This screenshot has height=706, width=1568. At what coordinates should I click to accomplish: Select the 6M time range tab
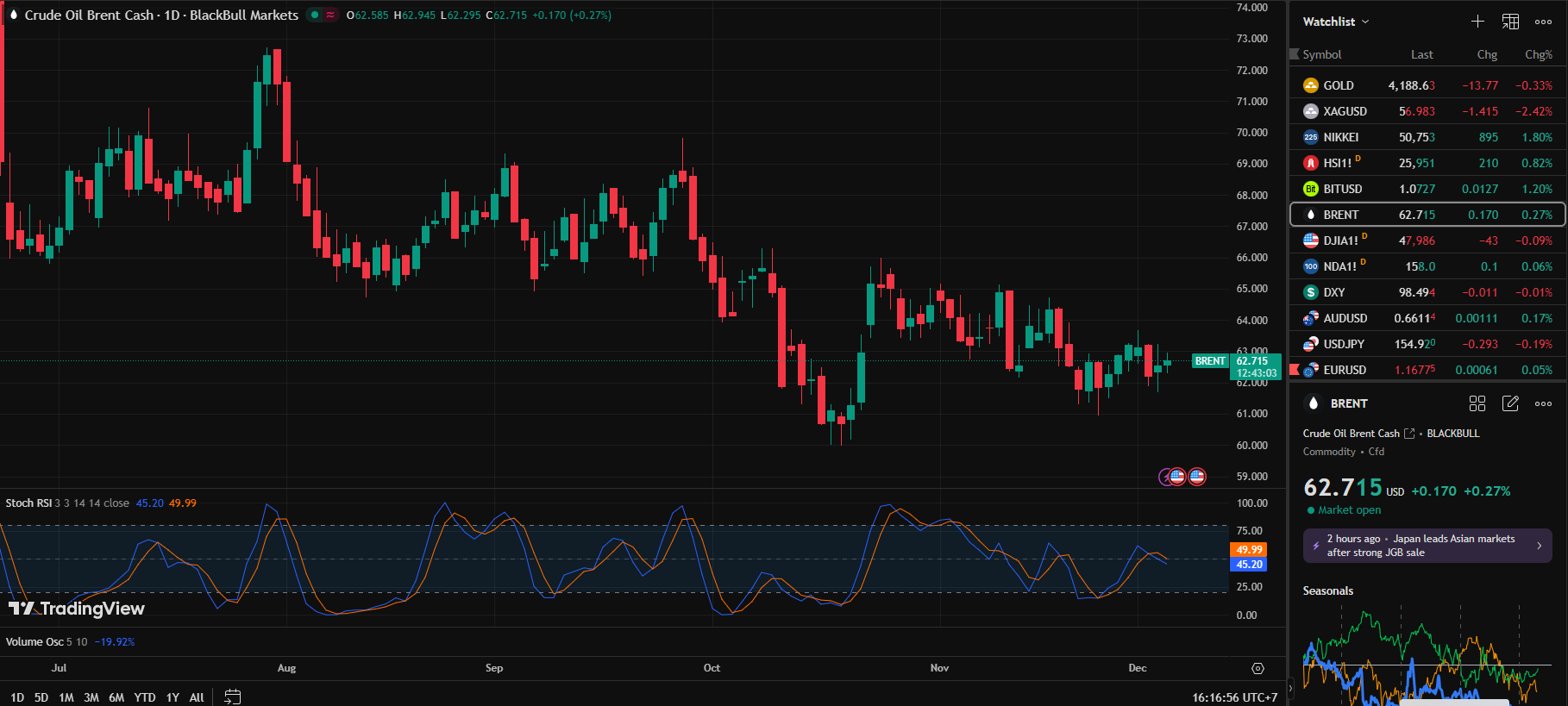(116, 697)
